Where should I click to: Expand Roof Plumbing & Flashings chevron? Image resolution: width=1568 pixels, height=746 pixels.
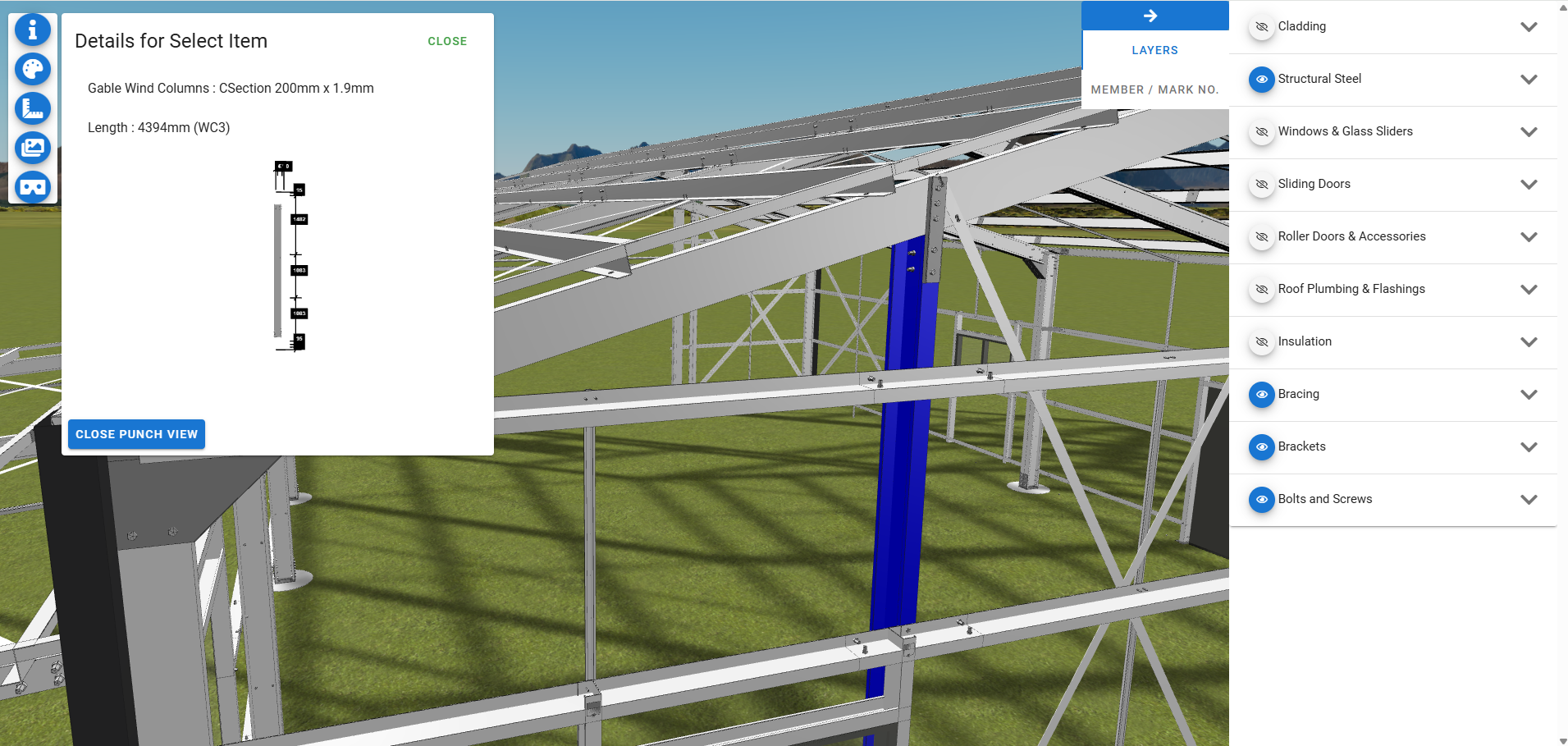pos(1529,290)
